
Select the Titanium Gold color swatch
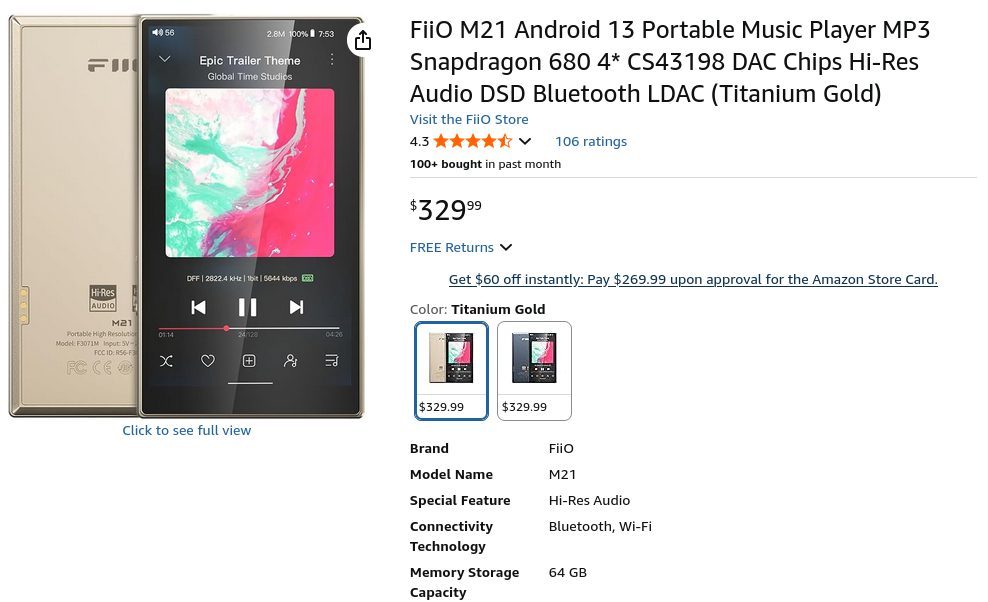[451, 371]
